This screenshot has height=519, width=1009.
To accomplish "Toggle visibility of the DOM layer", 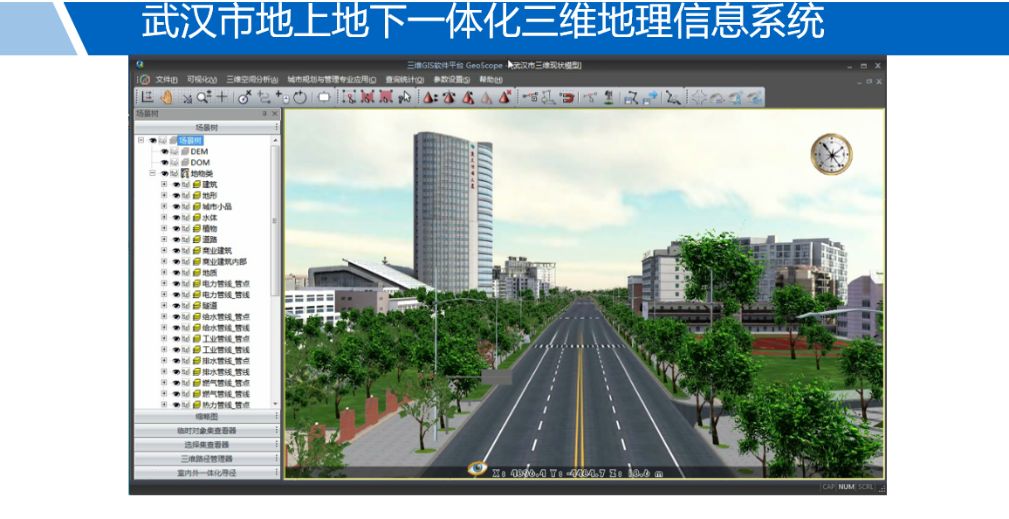I will (165, 162).
